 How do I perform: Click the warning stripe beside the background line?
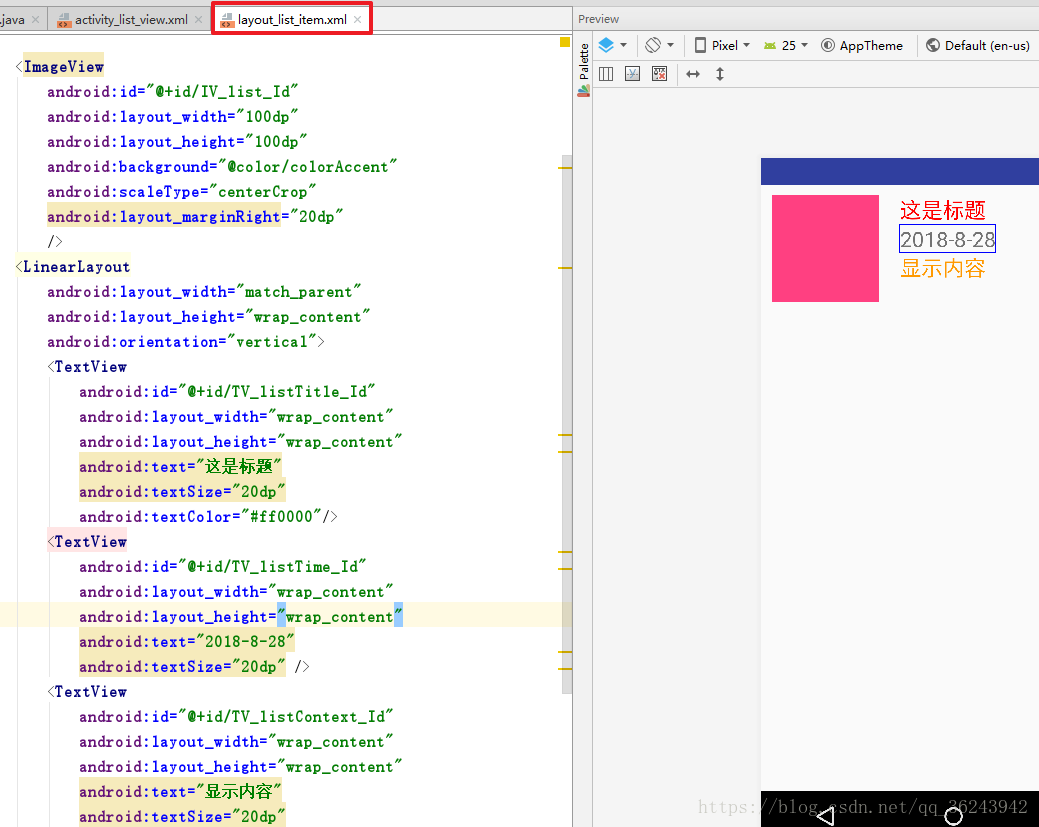point(565,168)
